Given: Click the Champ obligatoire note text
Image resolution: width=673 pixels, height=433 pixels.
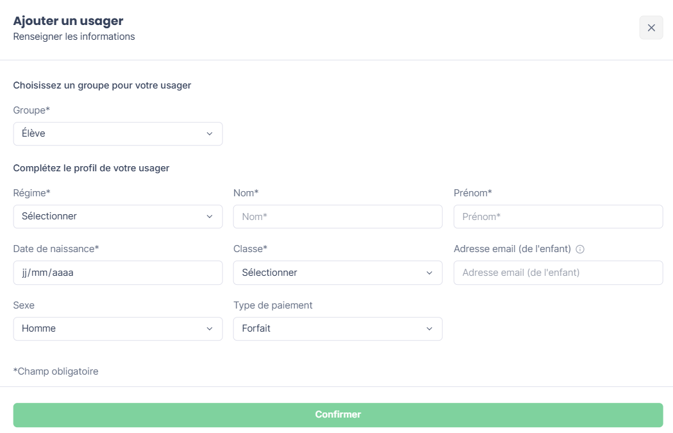Looking at the screenshot, I should [56, 372].
